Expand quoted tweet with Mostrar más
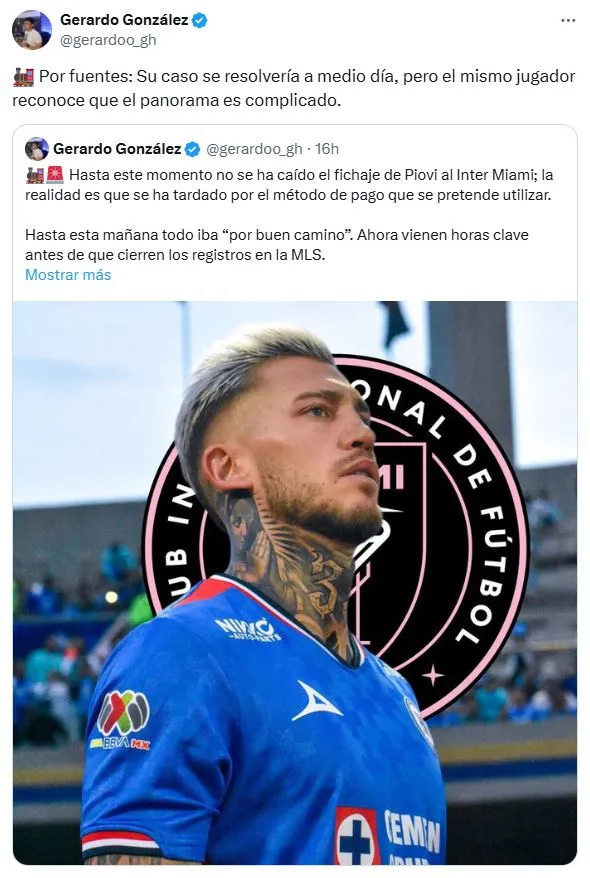 68,275
